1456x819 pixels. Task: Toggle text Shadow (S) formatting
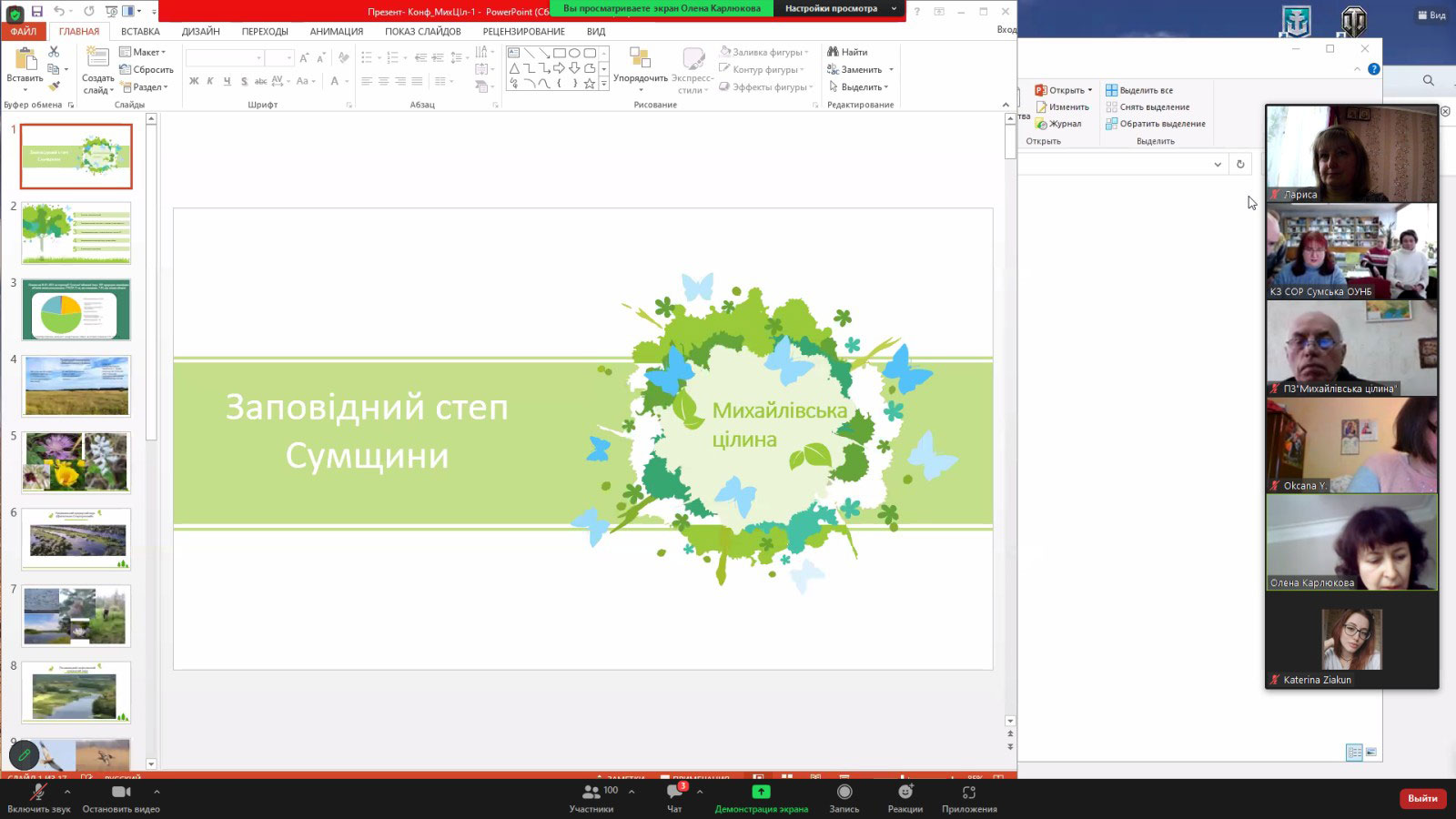click(x=244, y=81)
